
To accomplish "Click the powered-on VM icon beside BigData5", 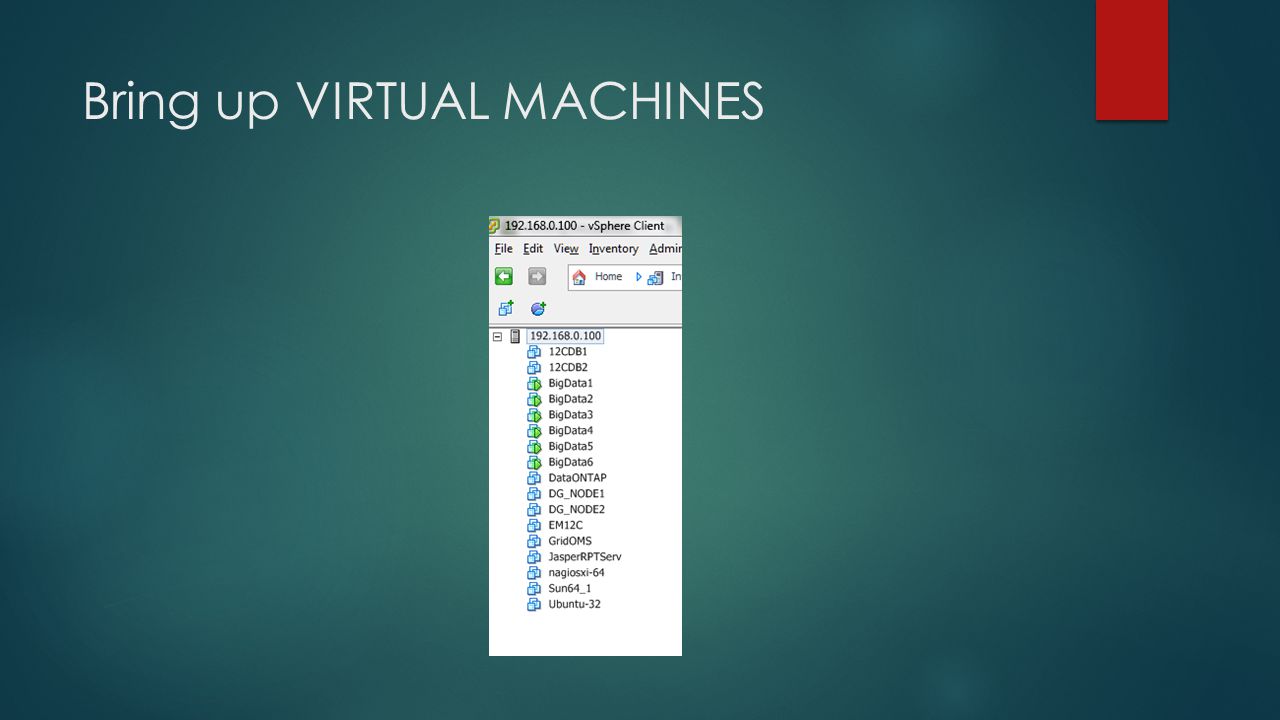I will pyautogui.click(x=534, y=447).
